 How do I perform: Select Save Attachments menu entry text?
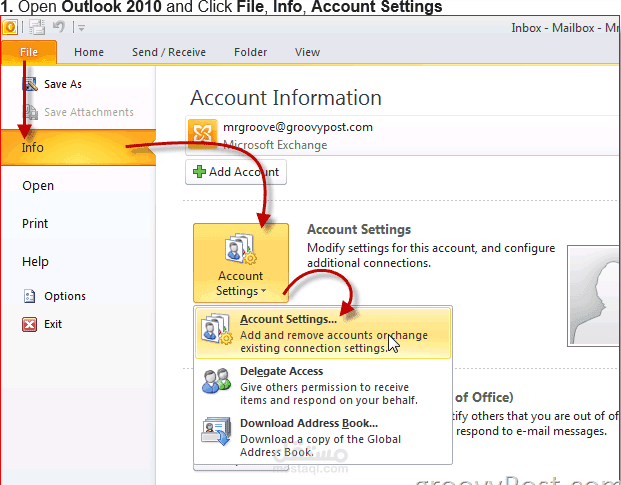tap(89, 112)
